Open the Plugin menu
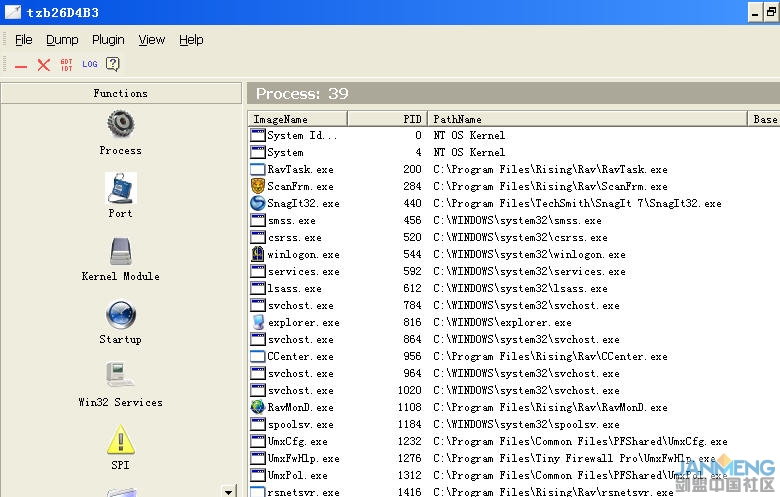Screen dimensions: 780x497 point(108,40)
